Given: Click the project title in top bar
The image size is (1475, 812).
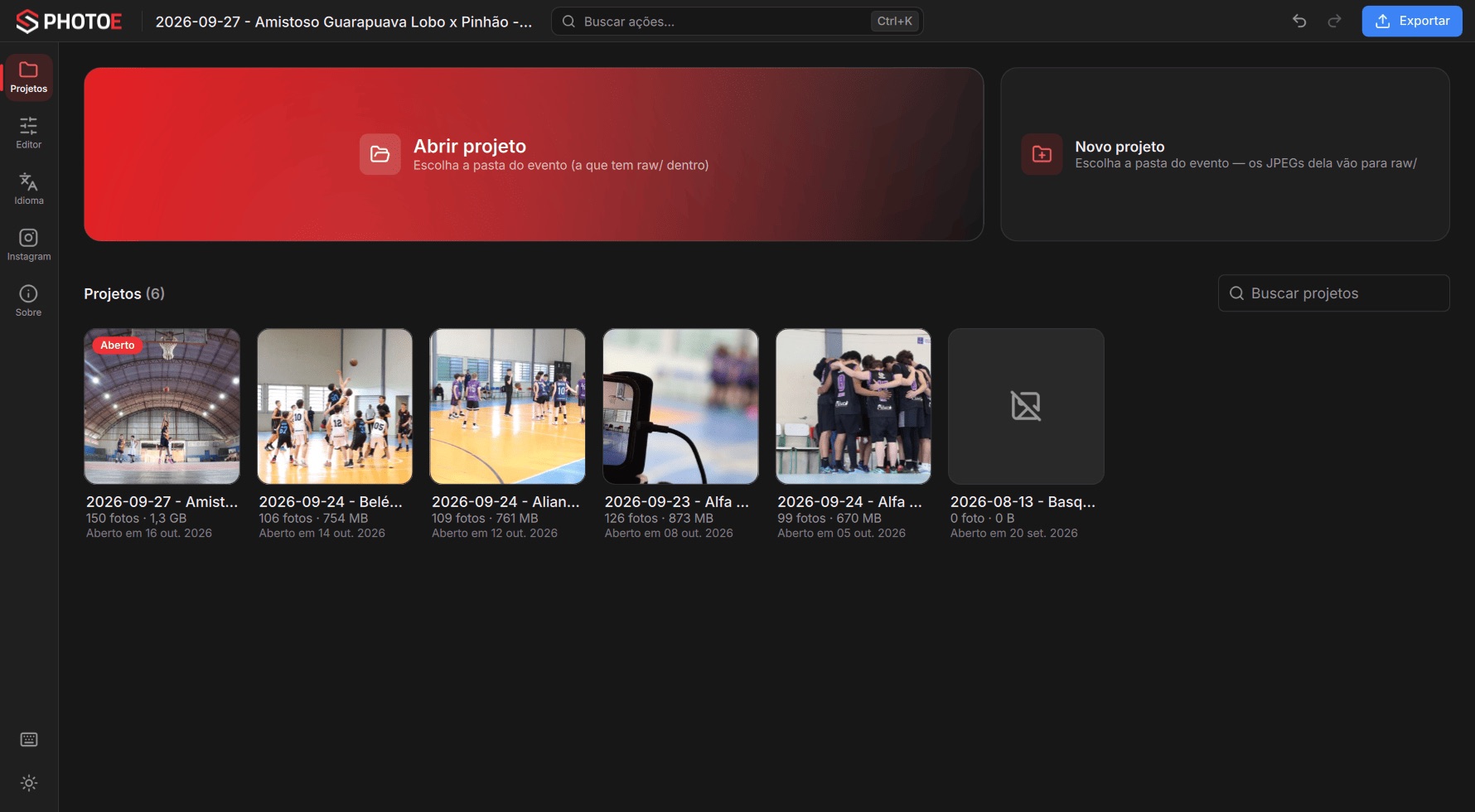Looking at the screenshot, I should click(344, 22).
